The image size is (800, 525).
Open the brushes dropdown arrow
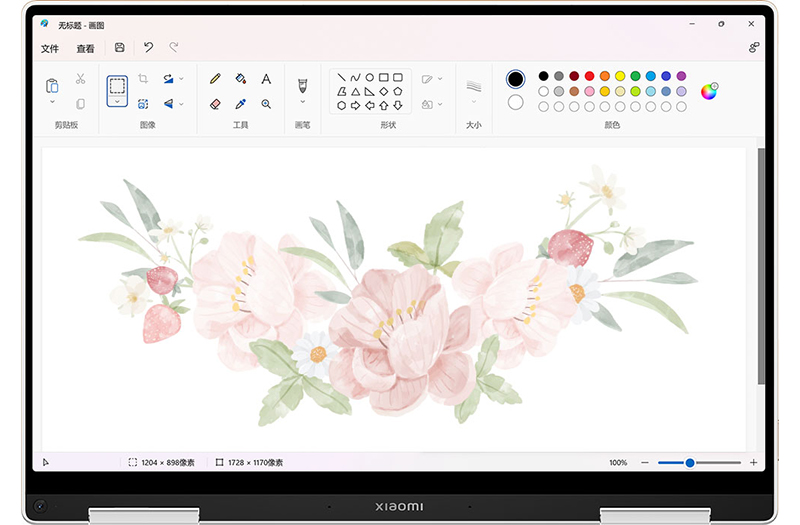302,101
